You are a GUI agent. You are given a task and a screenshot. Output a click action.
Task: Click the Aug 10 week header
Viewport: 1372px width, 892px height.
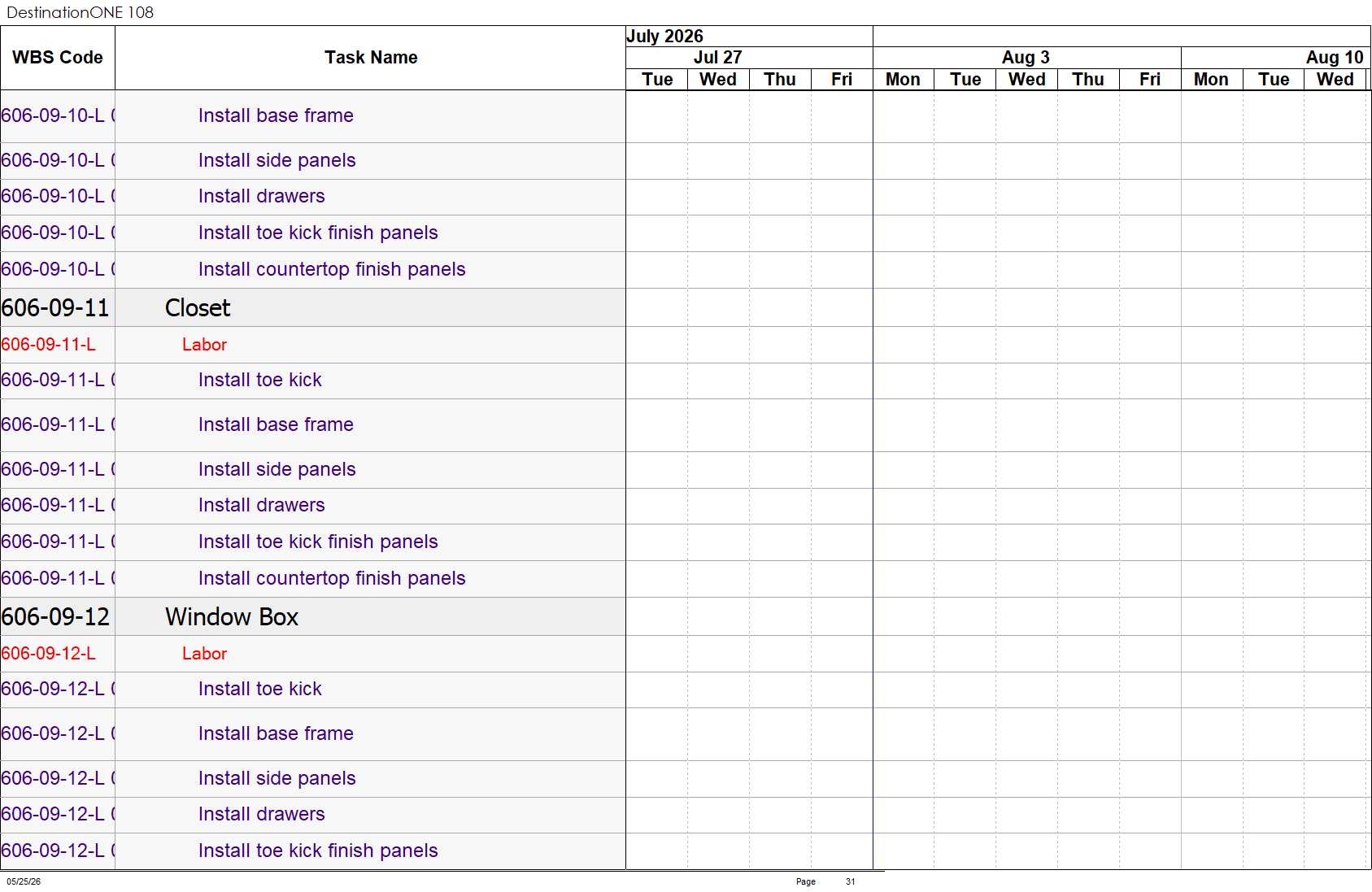(x=1334, y=58)
